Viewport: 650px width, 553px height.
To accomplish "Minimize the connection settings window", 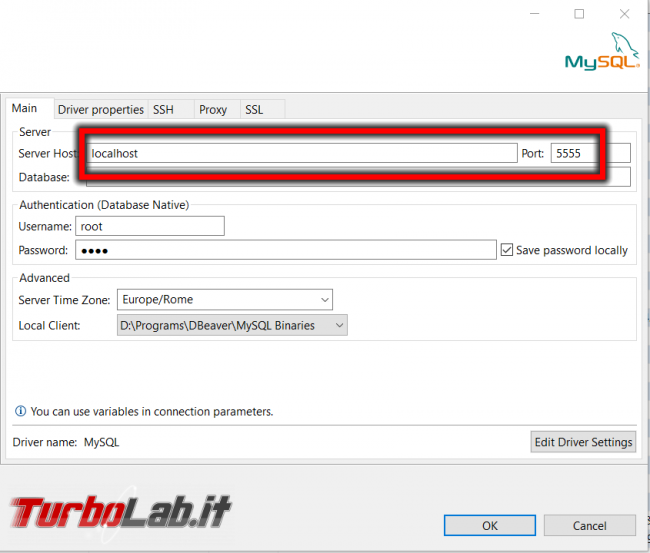I will (x=535, y=14).
